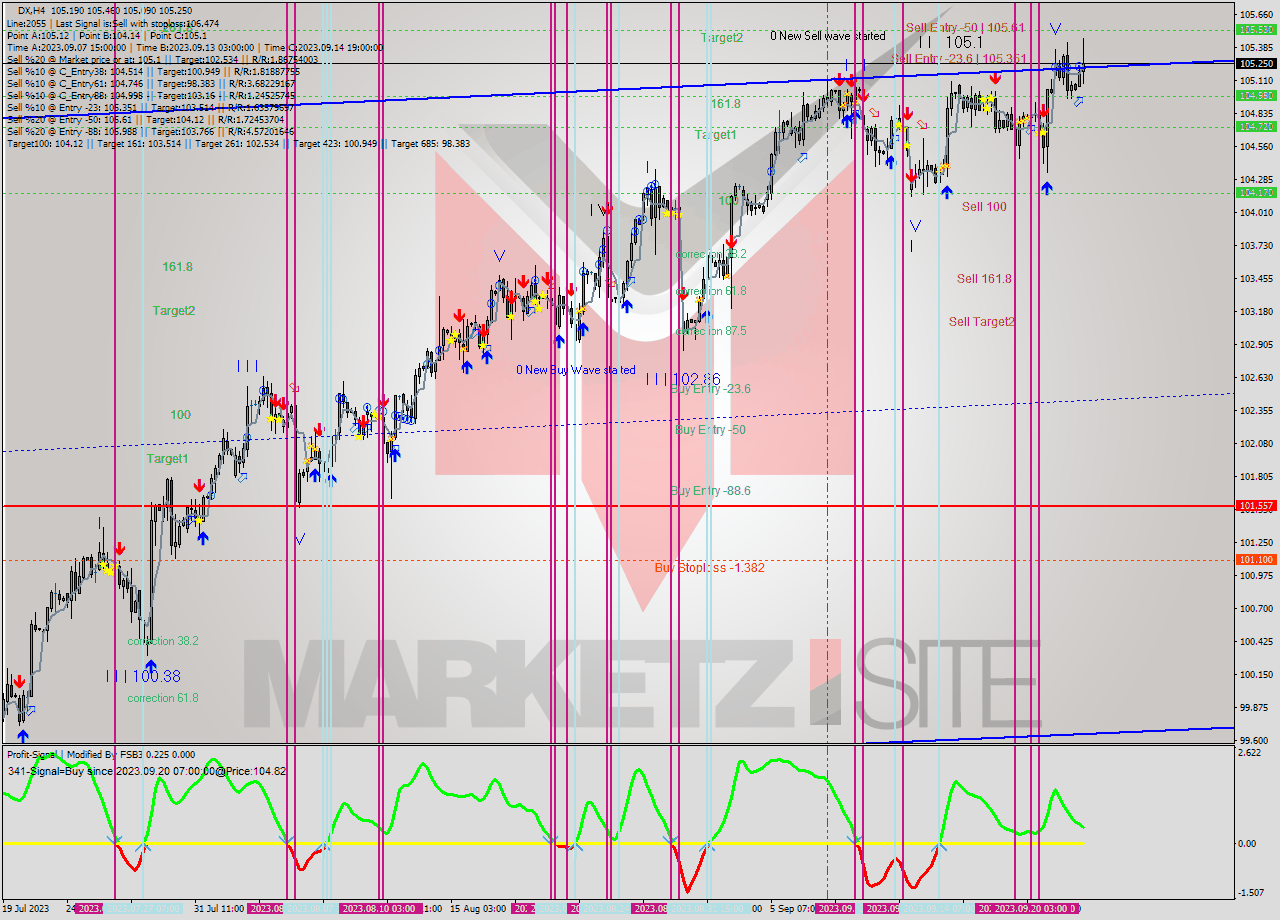1280x920 pixels.
Task: Click the green 'Target1' label on the left
Action: (167, 459)
